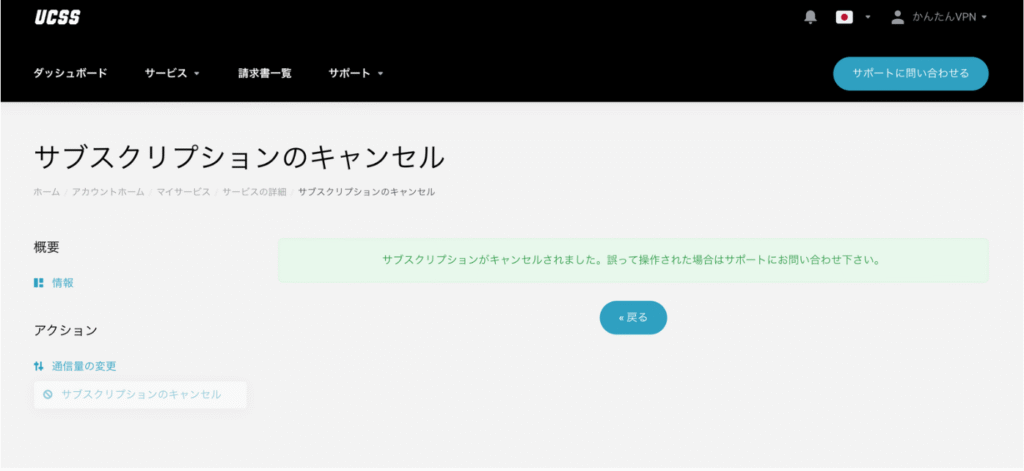The height and width of the screenshot is (471, 1024).
Task: Click the アカウントホーム breadcrumb link
Action: pyautogui.click(x=108, y=191)
